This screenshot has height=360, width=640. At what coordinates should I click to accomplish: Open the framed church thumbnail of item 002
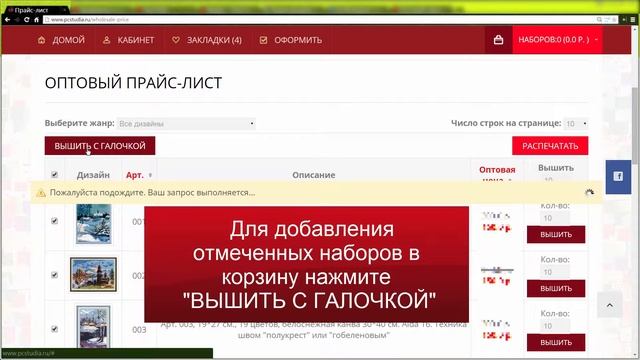point(93,274)
